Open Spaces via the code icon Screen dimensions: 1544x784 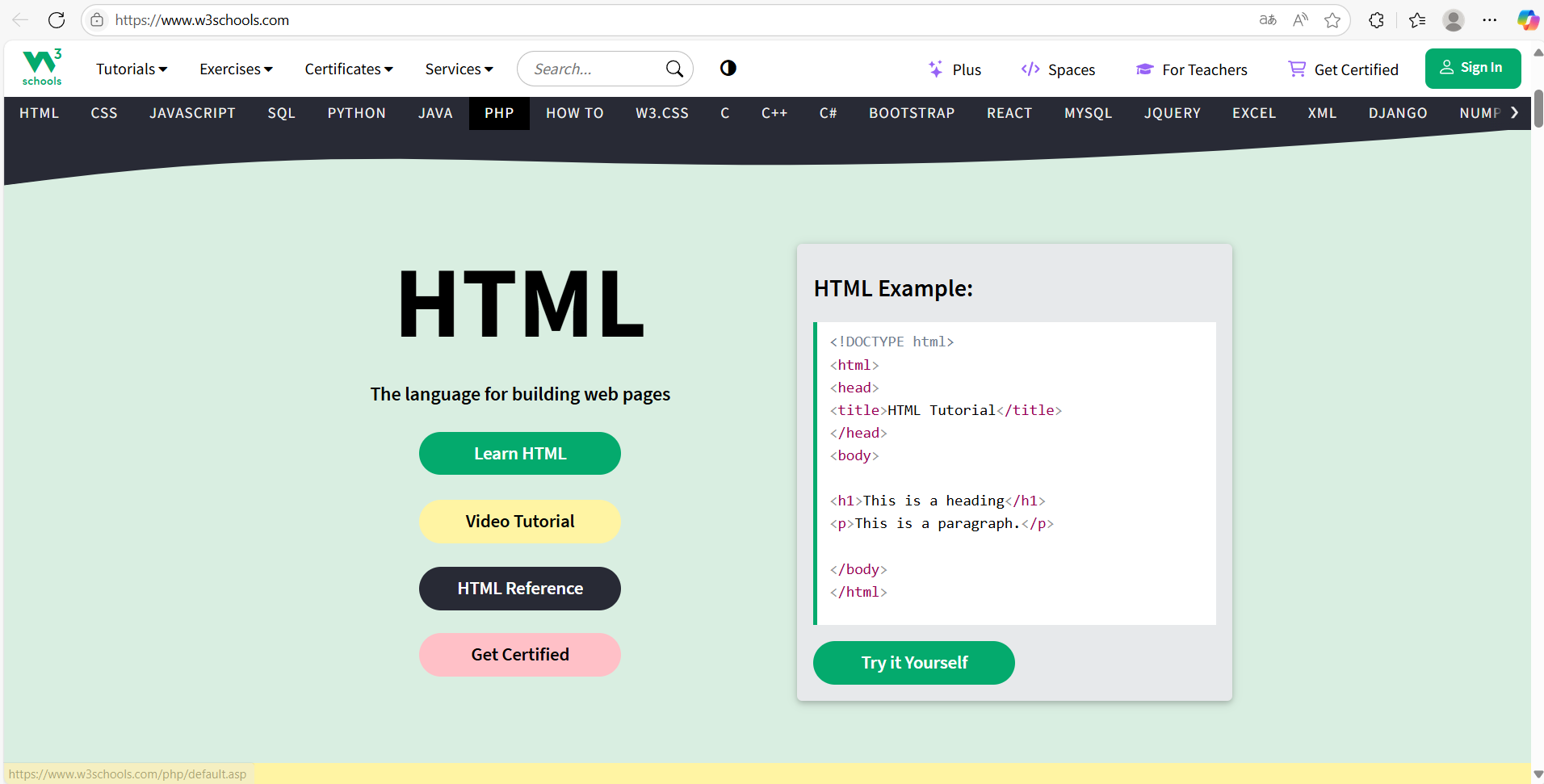[1030, 69]
